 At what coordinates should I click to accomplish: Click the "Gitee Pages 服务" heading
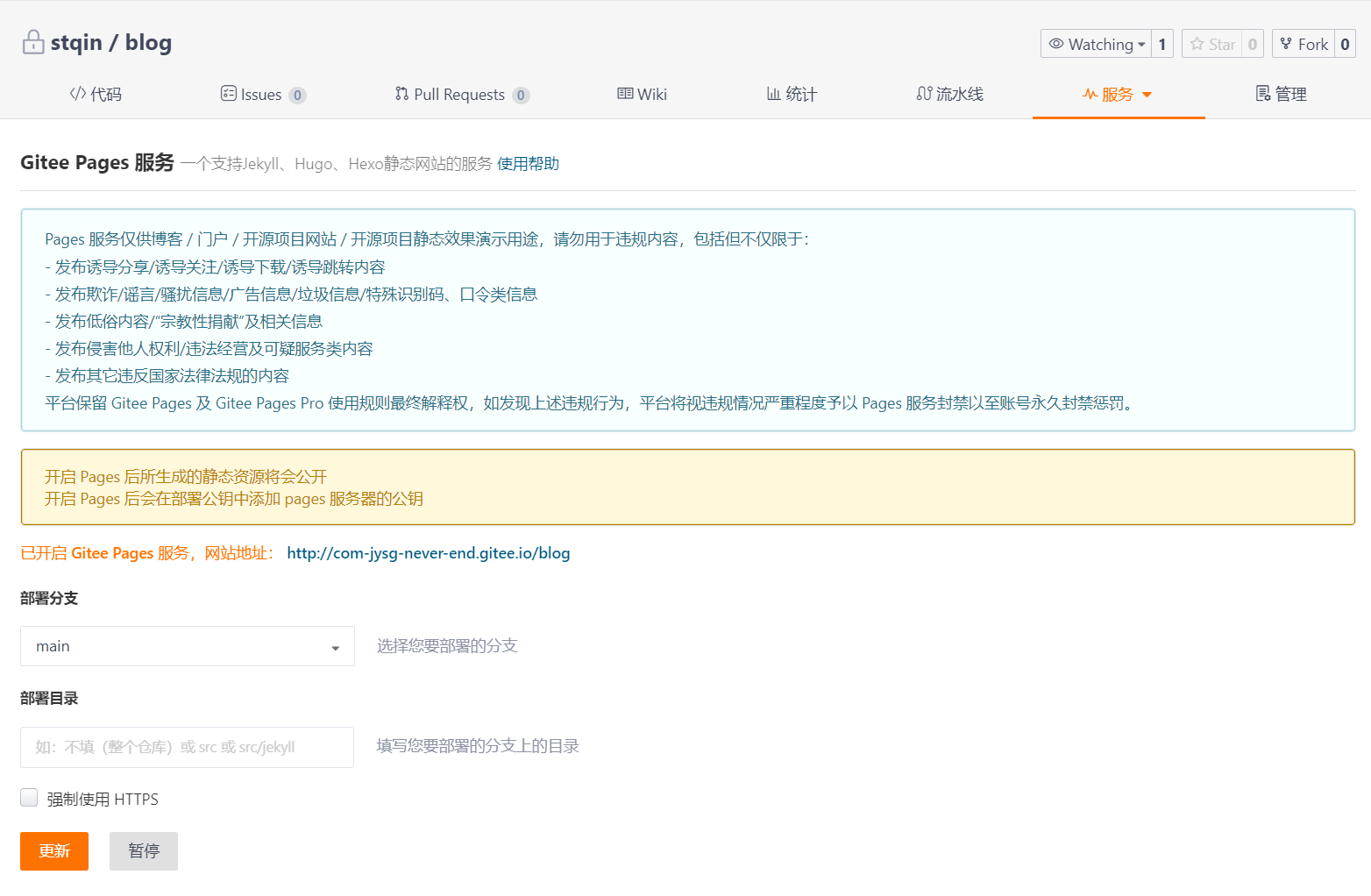[97, 163]
